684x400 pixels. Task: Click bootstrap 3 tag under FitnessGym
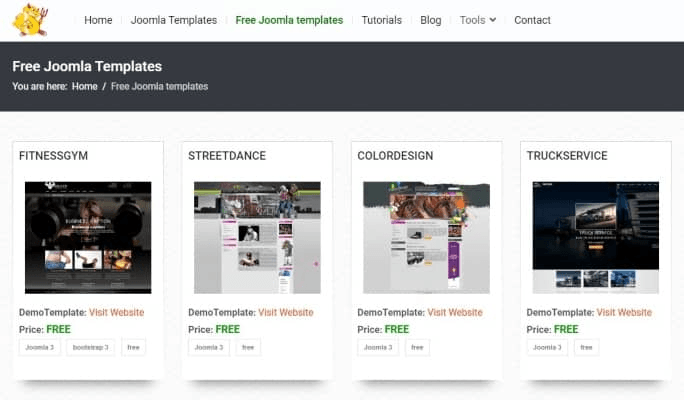91,347
